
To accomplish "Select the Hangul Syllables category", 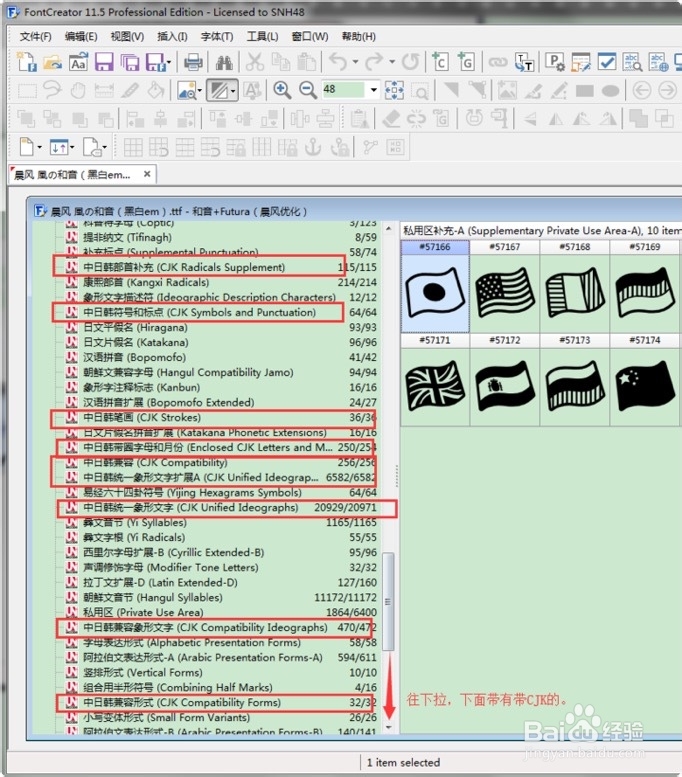I will coord(221,597).
